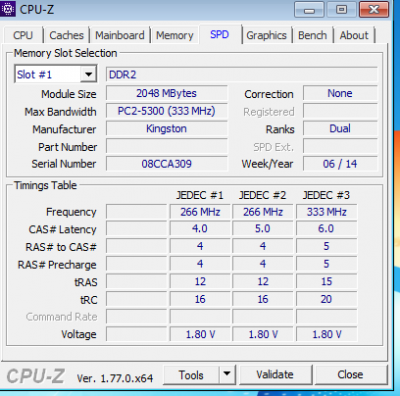Open the Graphics tab
Image resolution: width=400 pixels, height=396 pixels.
[266, 35]
